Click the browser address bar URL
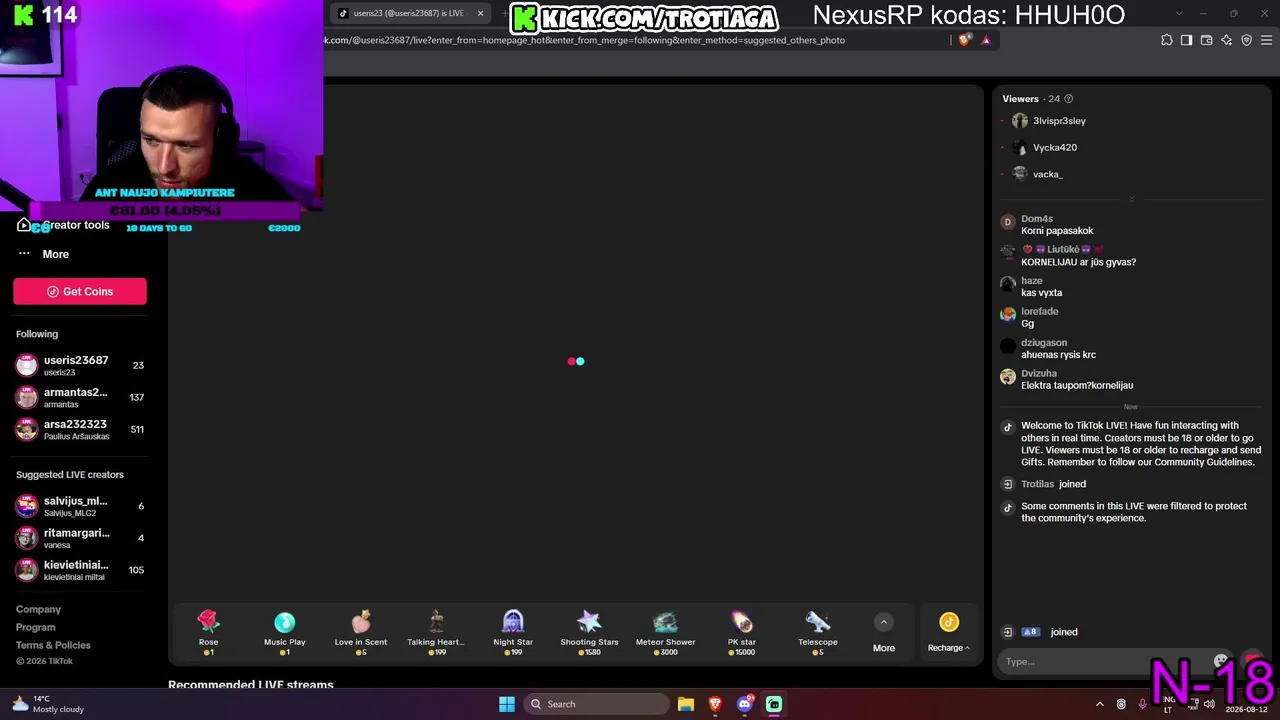This screenshot has height=720, width=1280. pyautogui.click(x=584, y=40)
